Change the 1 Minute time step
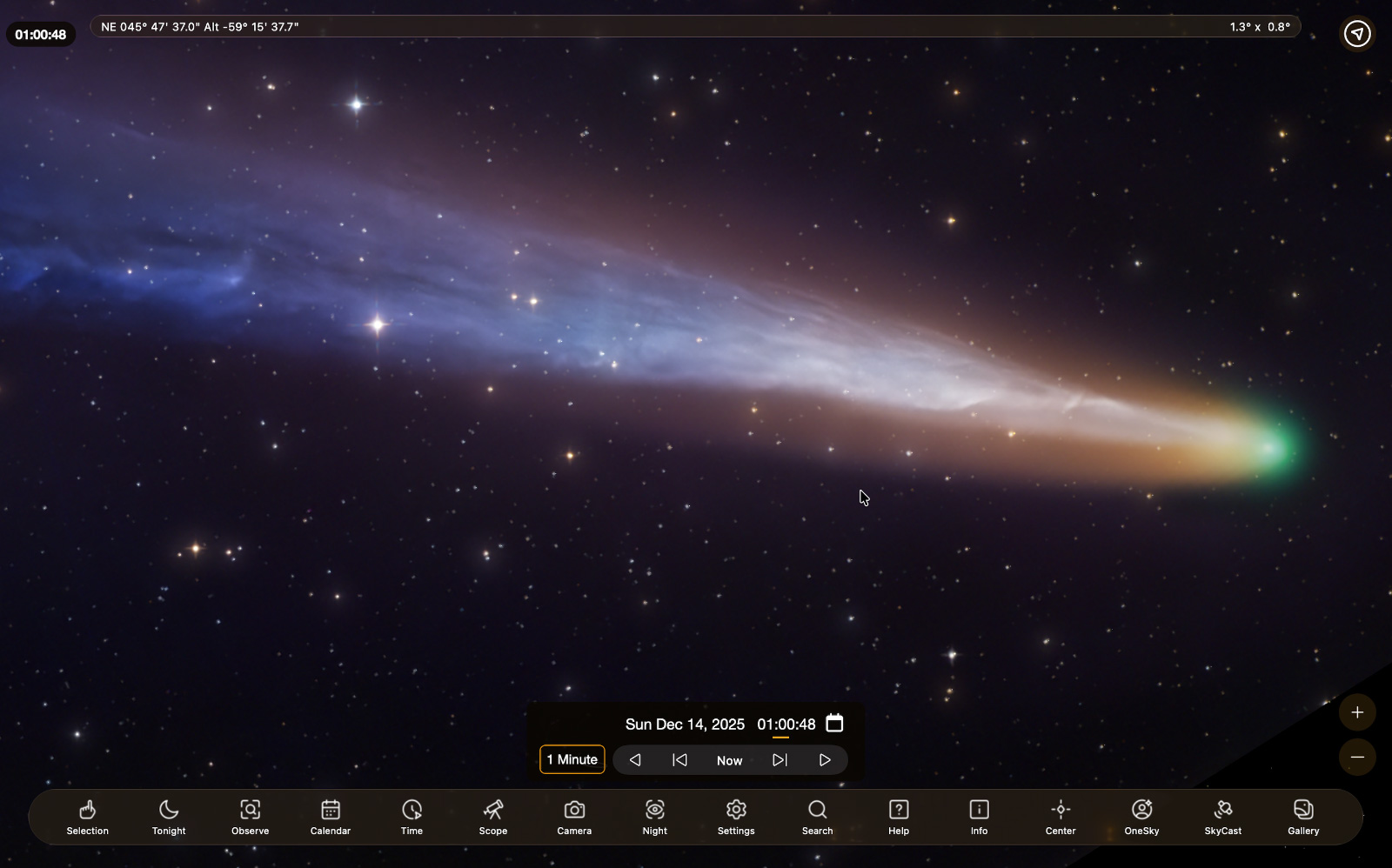The height and width of the screenshot is (868, 1392). click(572, 759)
